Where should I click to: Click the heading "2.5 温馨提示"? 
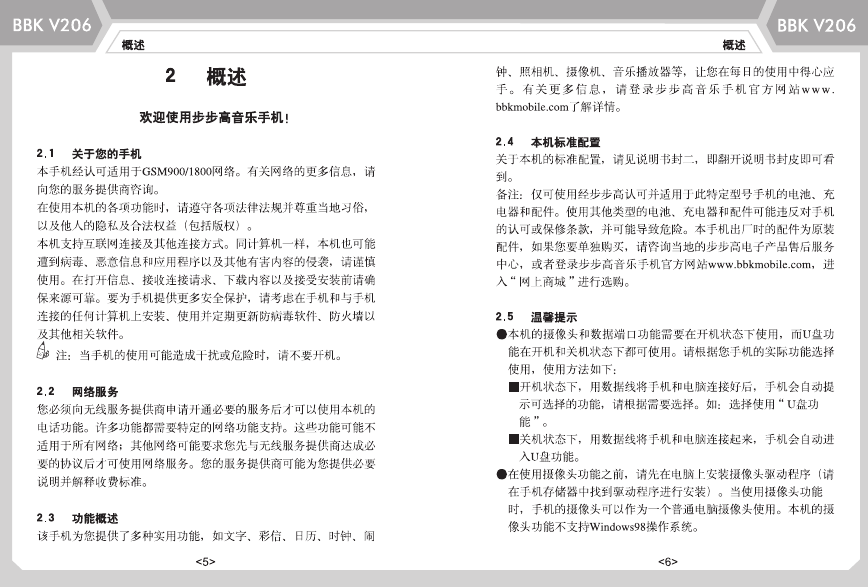pos(536,317)
